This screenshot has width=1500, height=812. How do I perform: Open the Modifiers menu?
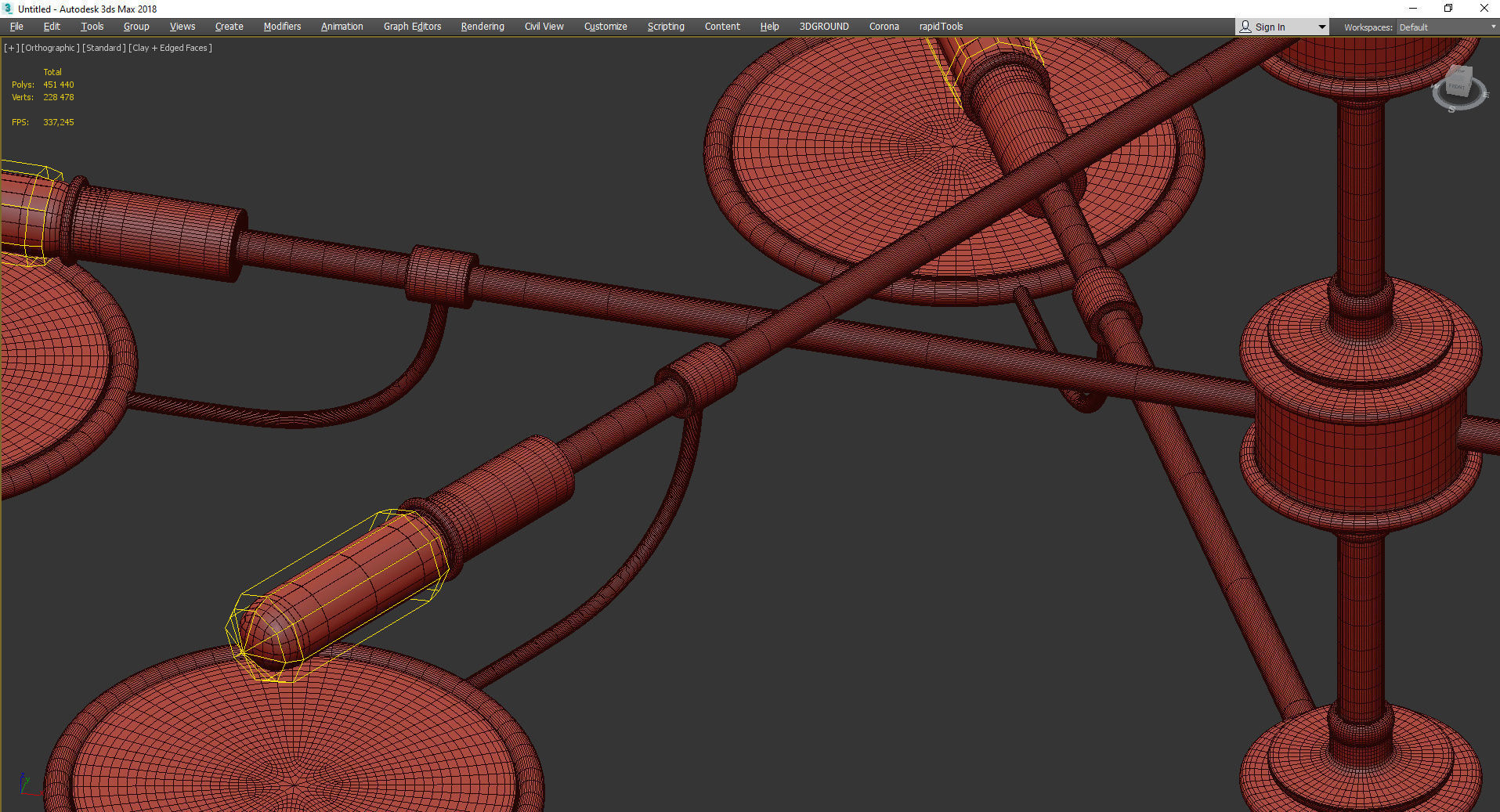tap(282, 27)
